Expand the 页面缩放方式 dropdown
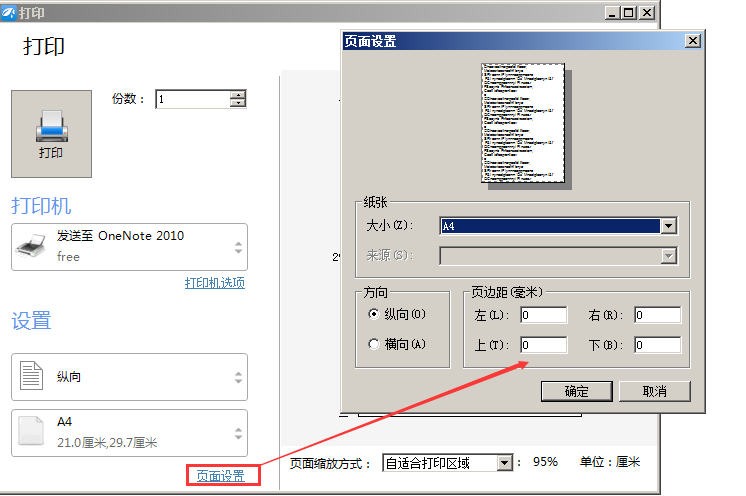746x496 pixels. [x=504, y=462]
